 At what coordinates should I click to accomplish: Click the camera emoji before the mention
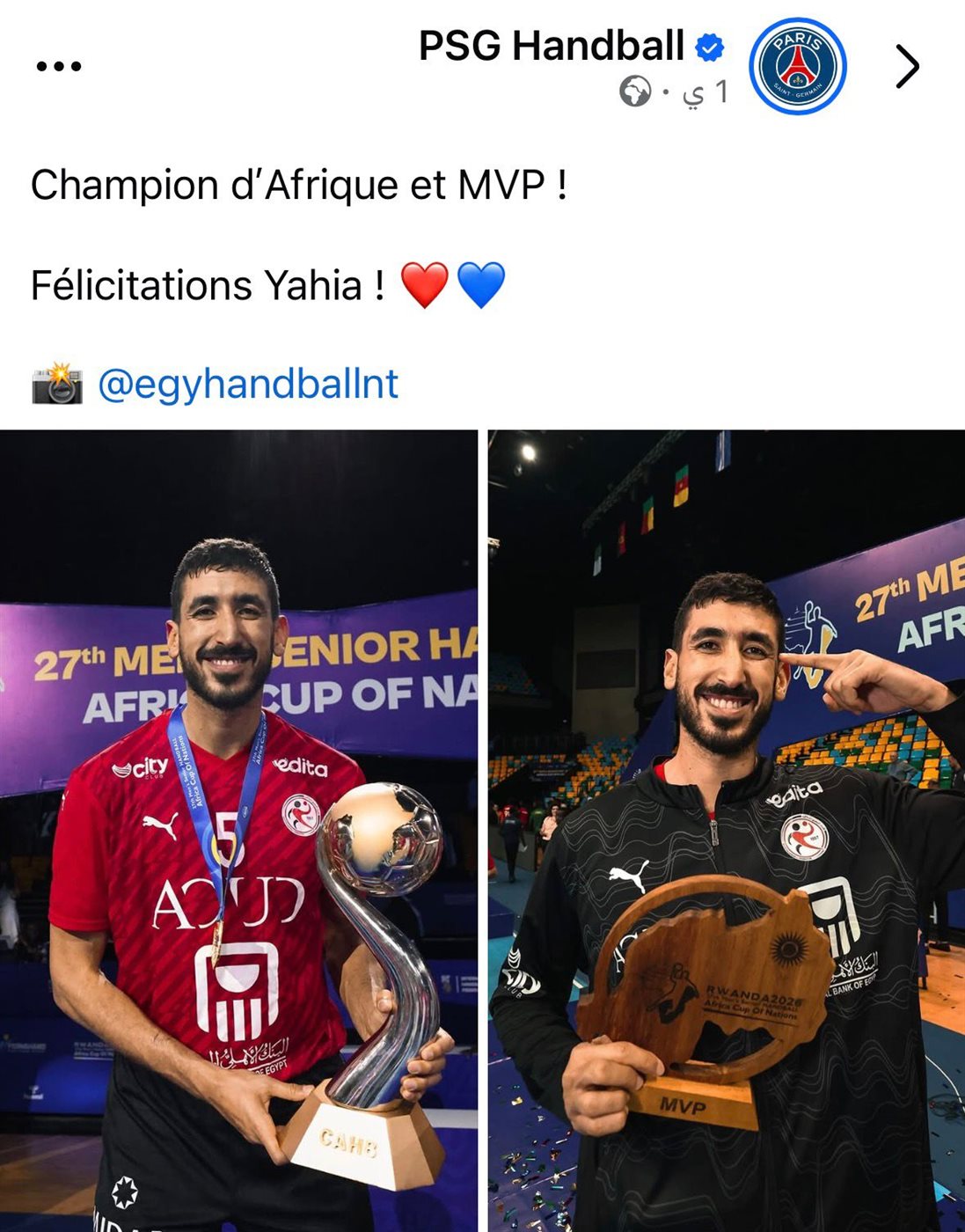pos(57,384)
